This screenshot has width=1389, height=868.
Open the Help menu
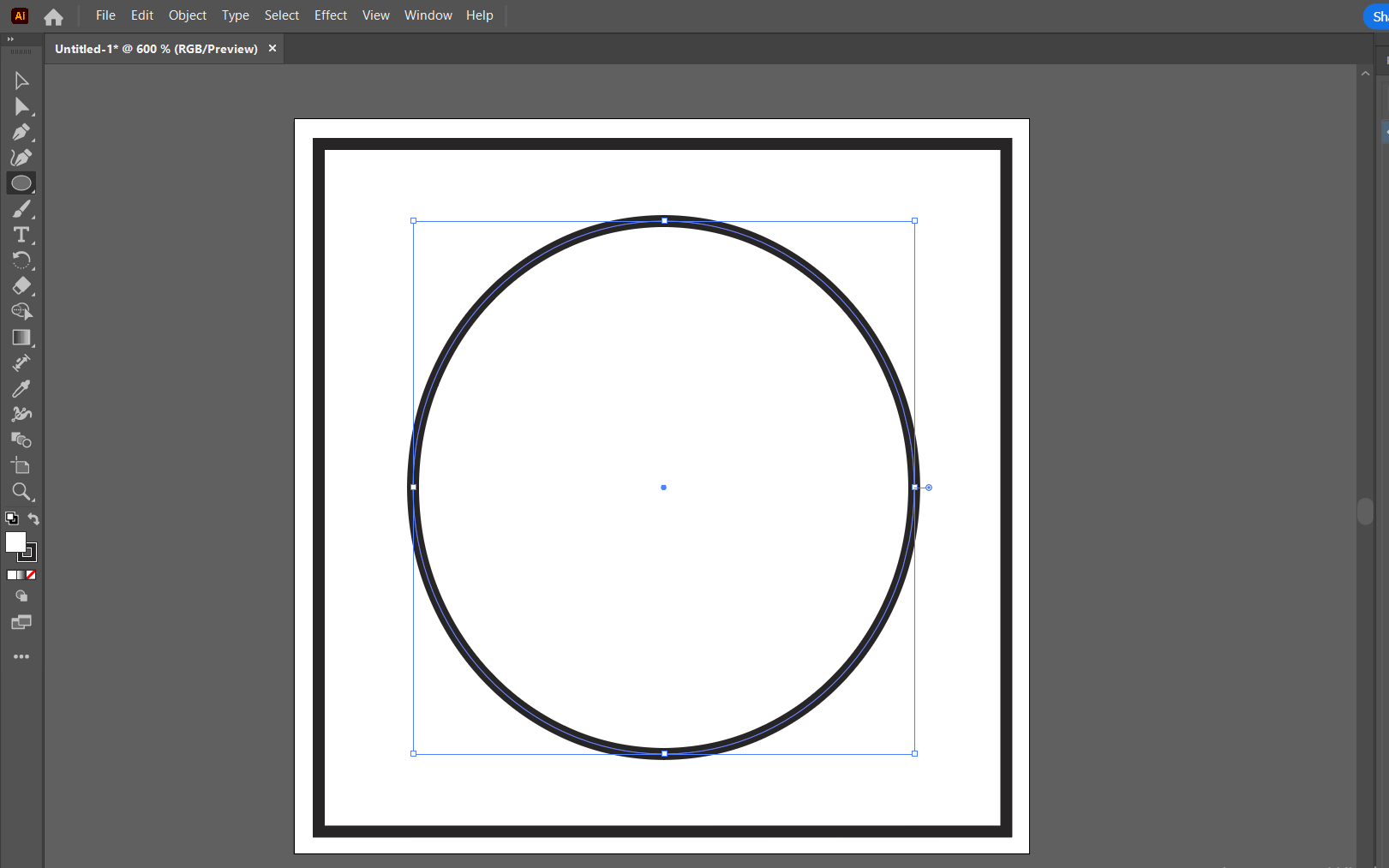click(x=480, y=15)
